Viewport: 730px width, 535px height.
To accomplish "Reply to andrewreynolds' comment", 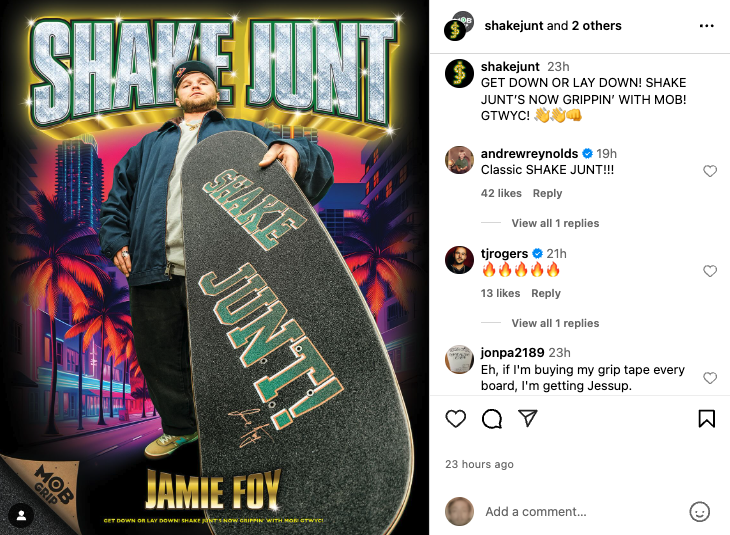I will (547, 193).
